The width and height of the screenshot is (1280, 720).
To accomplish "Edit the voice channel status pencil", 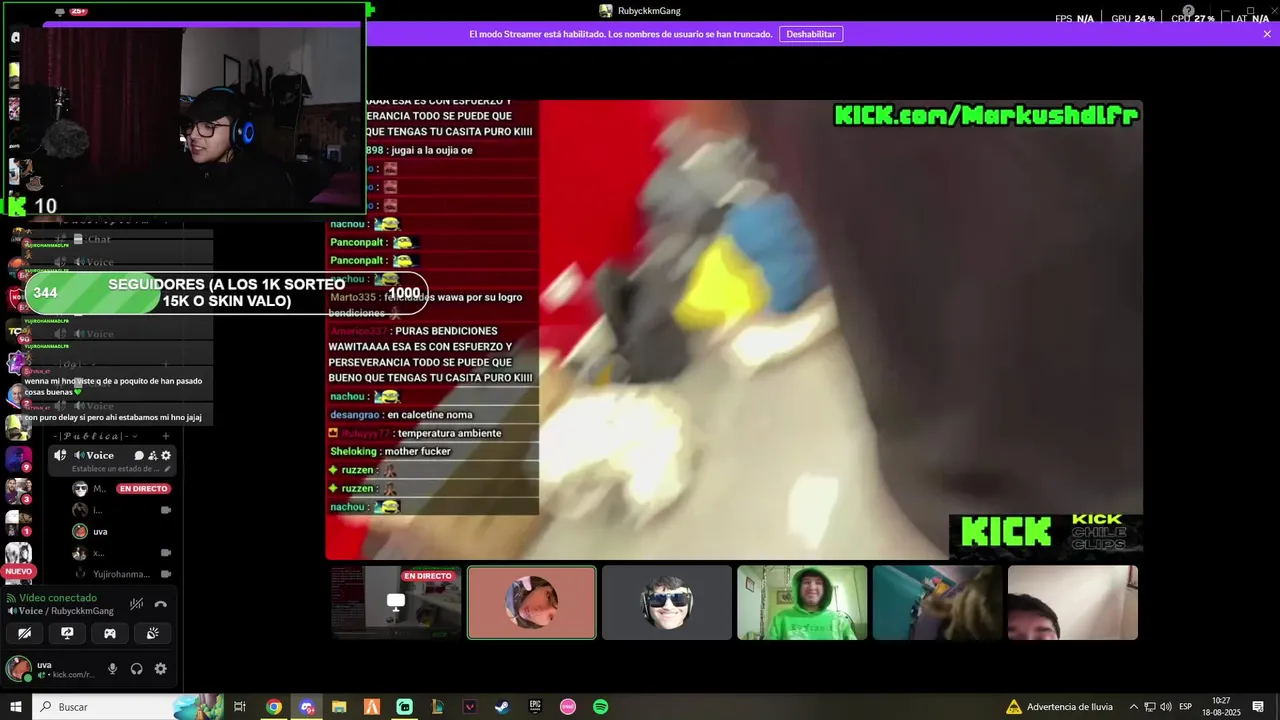I will click(167, 469).
